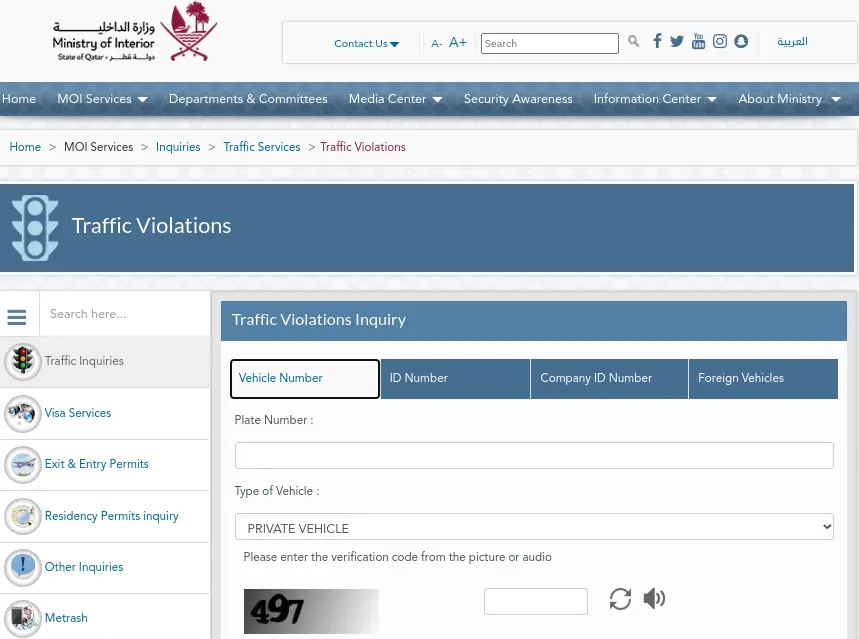Open the Type of Vehicle dropdown
The image size is (859, 639).
pyautogui.click(x=534, y=527)
